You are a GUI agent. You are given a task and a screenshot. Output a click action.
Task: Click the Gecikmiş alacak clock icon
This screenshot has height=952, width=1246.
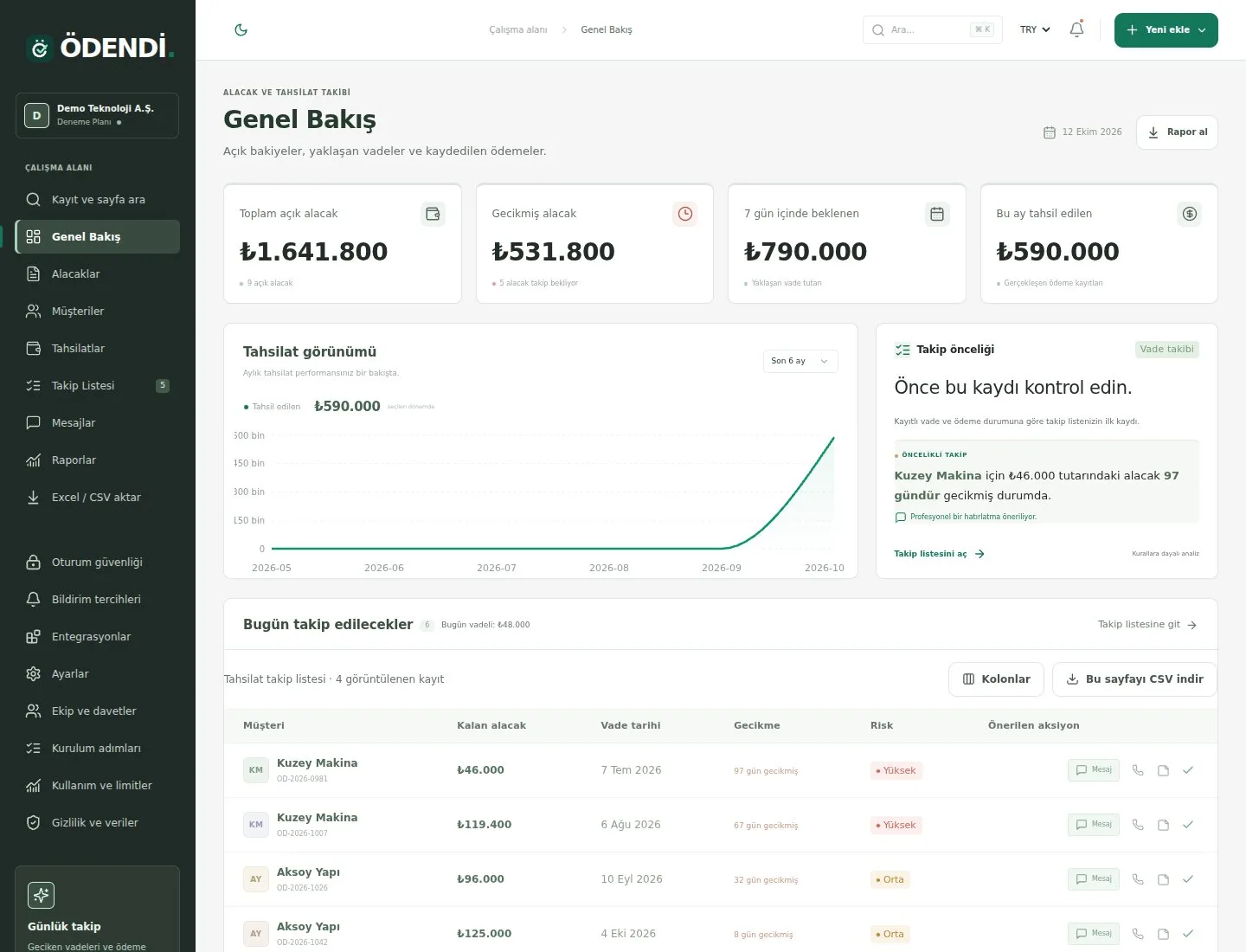[685, 214]
